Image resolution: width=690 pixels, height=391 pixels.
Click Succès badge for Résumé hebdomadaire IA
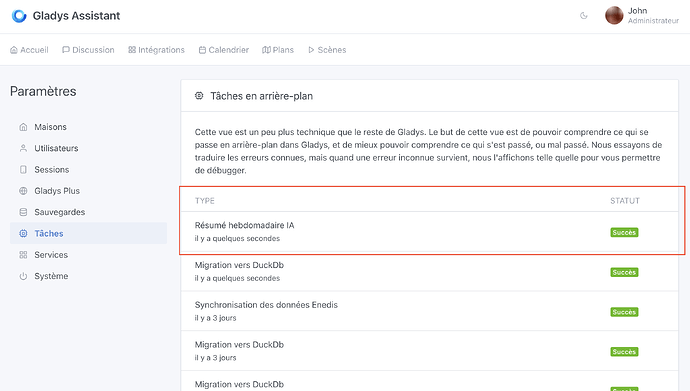click(624, 232)
